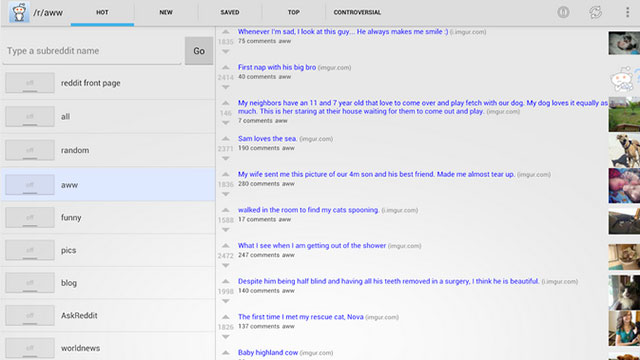Click the Go button
This screenshot has width=640, height=360.
[x=199, y=51]
